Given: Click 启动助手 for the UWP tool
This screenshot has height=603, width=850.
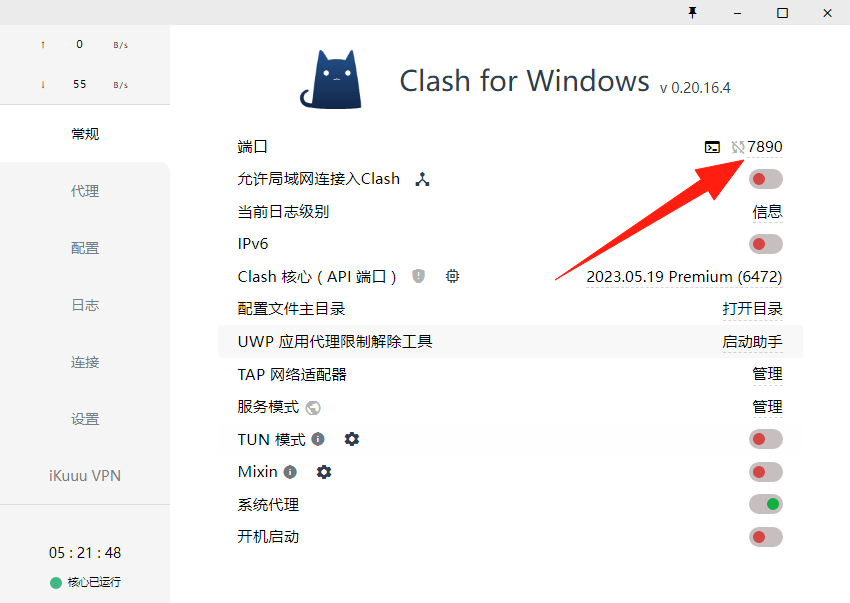Looking at the screenshot, I should click(x=752, y=342).
